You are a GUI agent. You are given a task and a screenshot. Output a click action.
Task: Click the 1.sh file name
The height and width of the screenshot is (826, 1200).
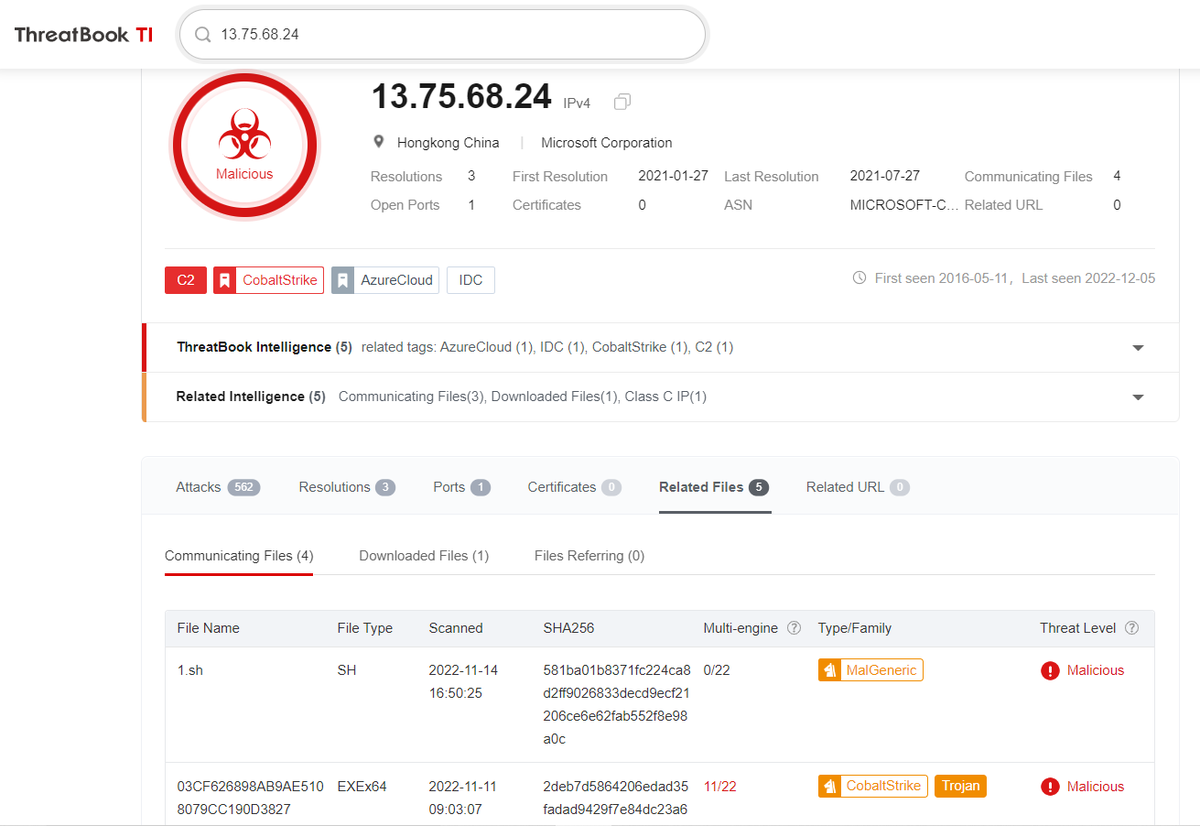[190, 670]
